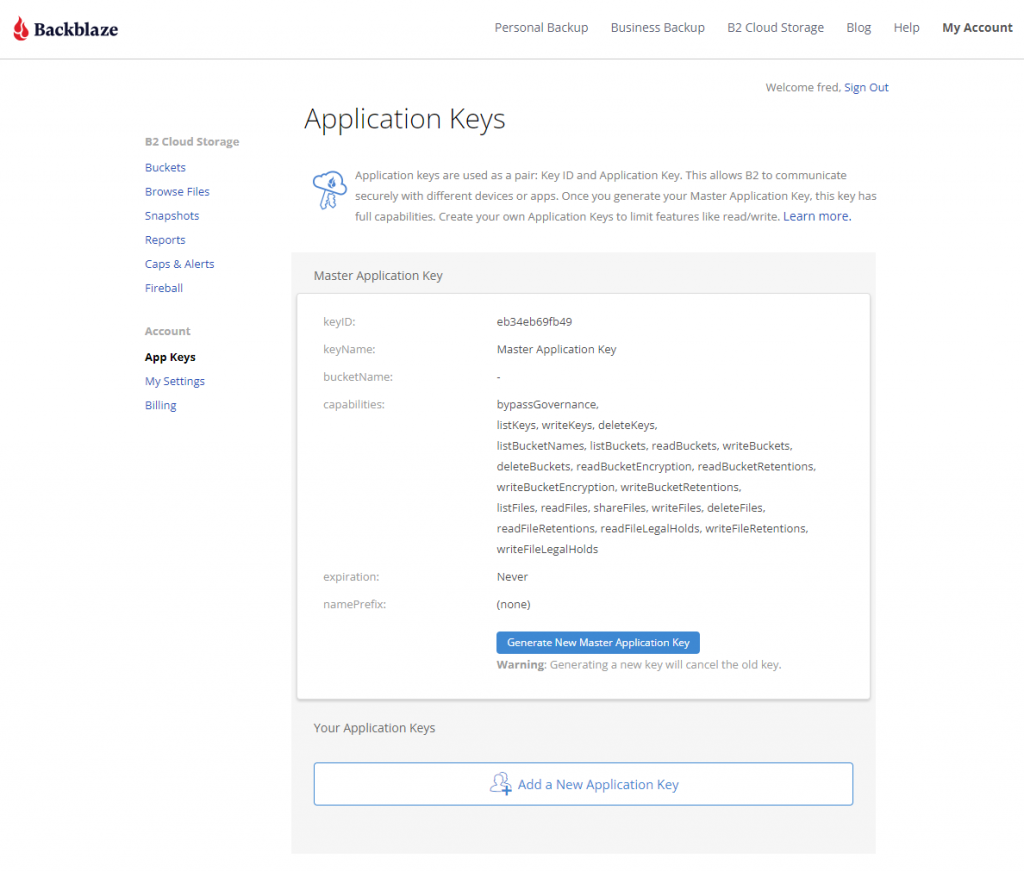Click the Backblaze wordmark text
The height and width of the screenshot is (871, 1024).
76,29
